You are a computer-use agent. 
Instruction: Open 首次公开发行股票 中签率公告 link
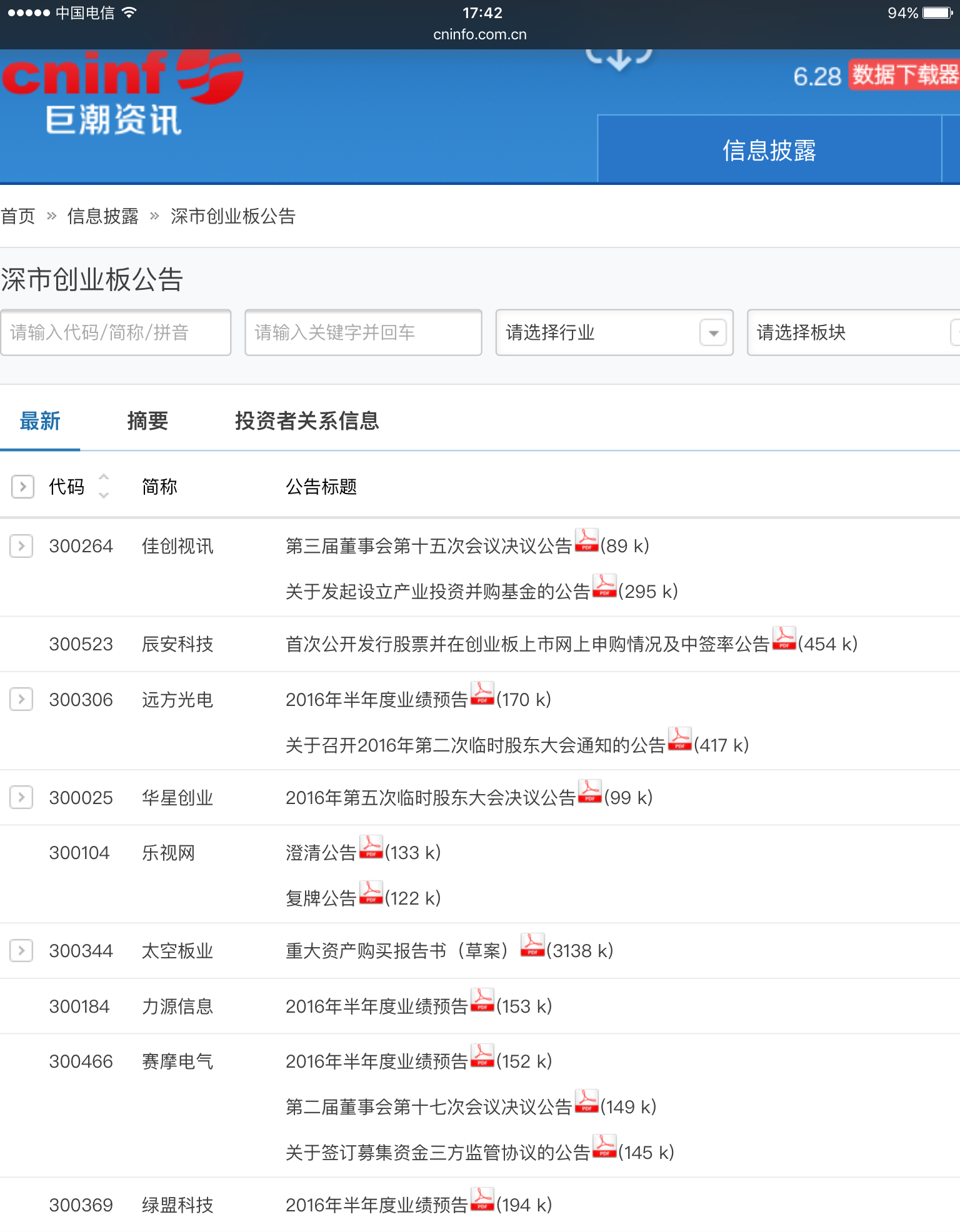527,644
